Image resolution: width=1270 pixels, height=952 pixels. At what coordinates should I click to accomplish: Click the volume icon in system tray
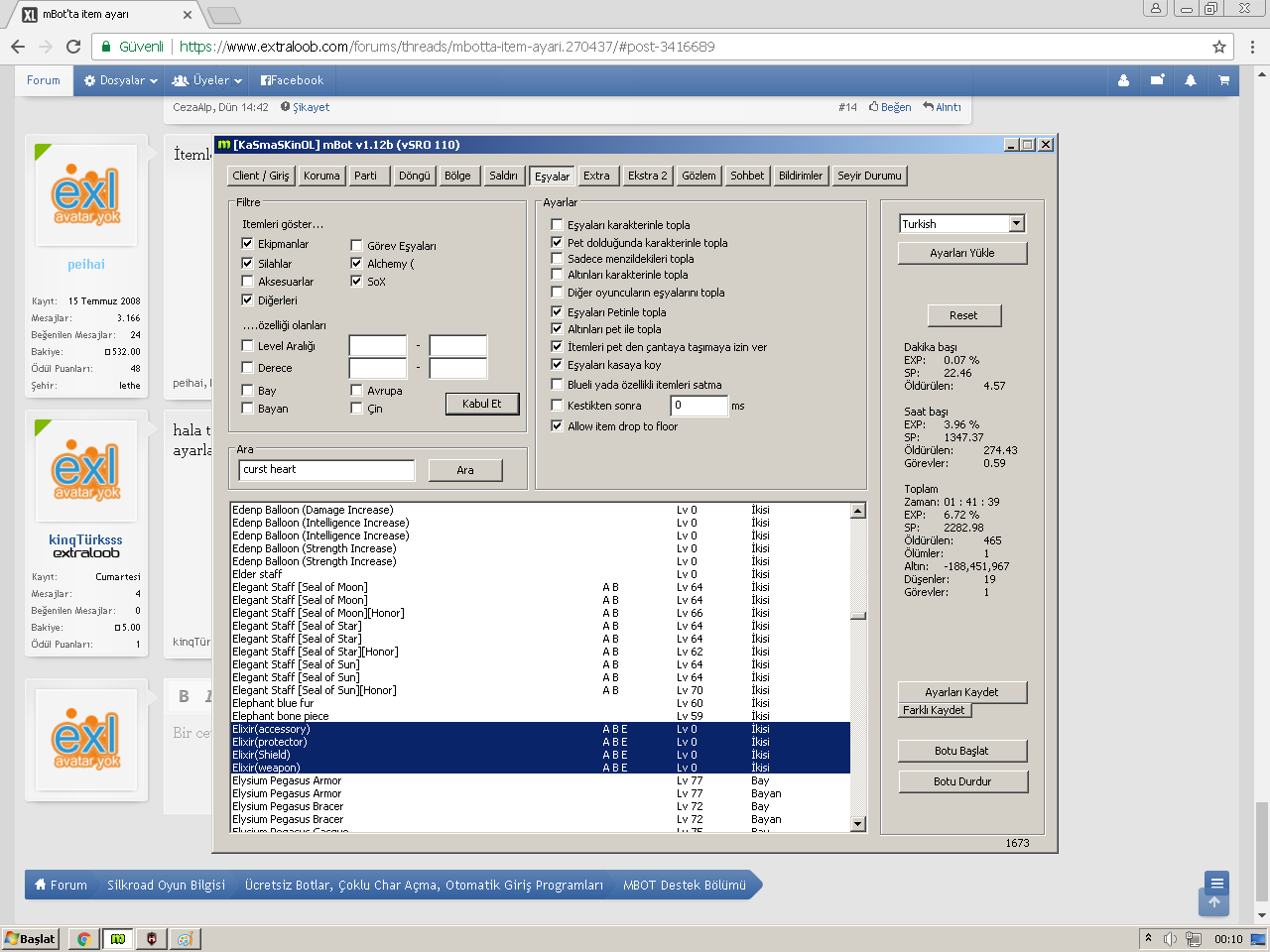(1170, 939)
